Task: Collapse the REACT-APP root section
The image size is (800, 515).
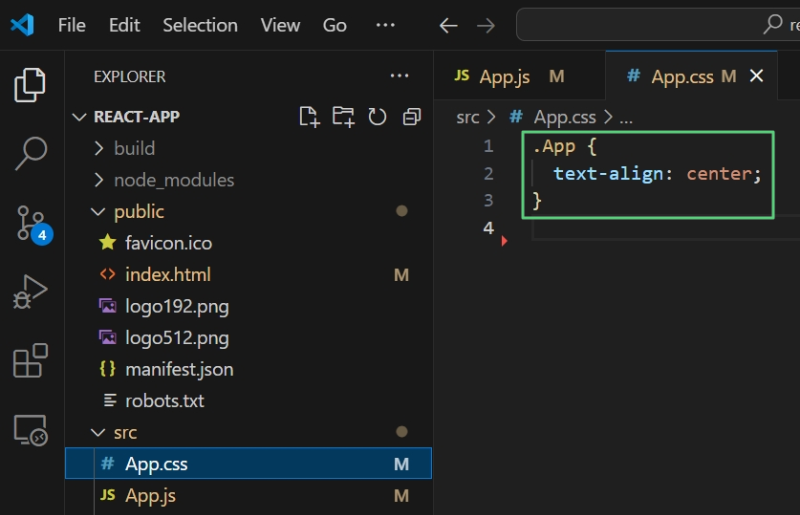Action: [x=79, y=117]
